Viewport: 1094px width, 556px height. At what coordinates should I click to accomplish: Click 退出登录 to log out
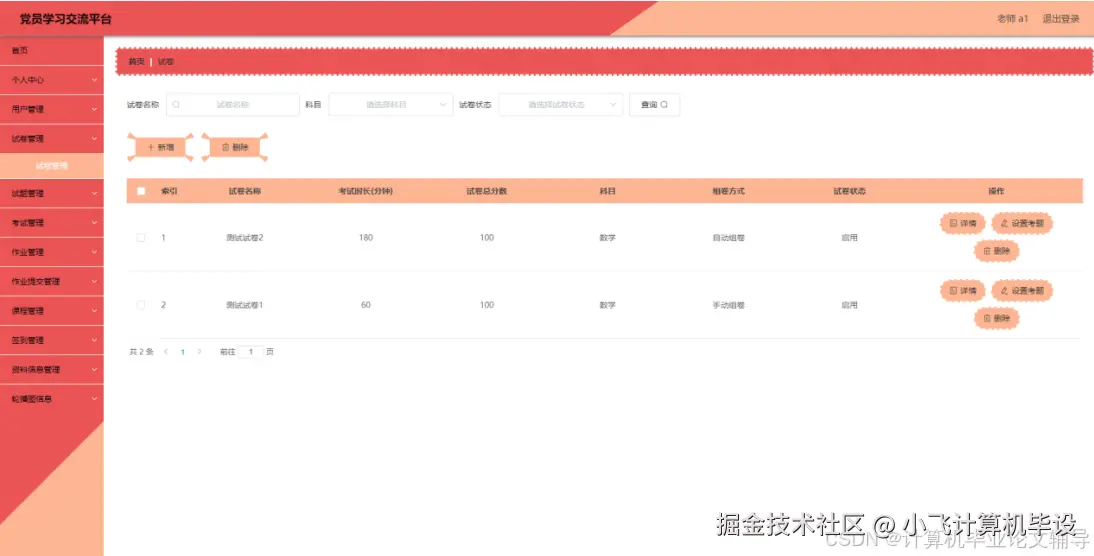click(x=1061, y=19)
